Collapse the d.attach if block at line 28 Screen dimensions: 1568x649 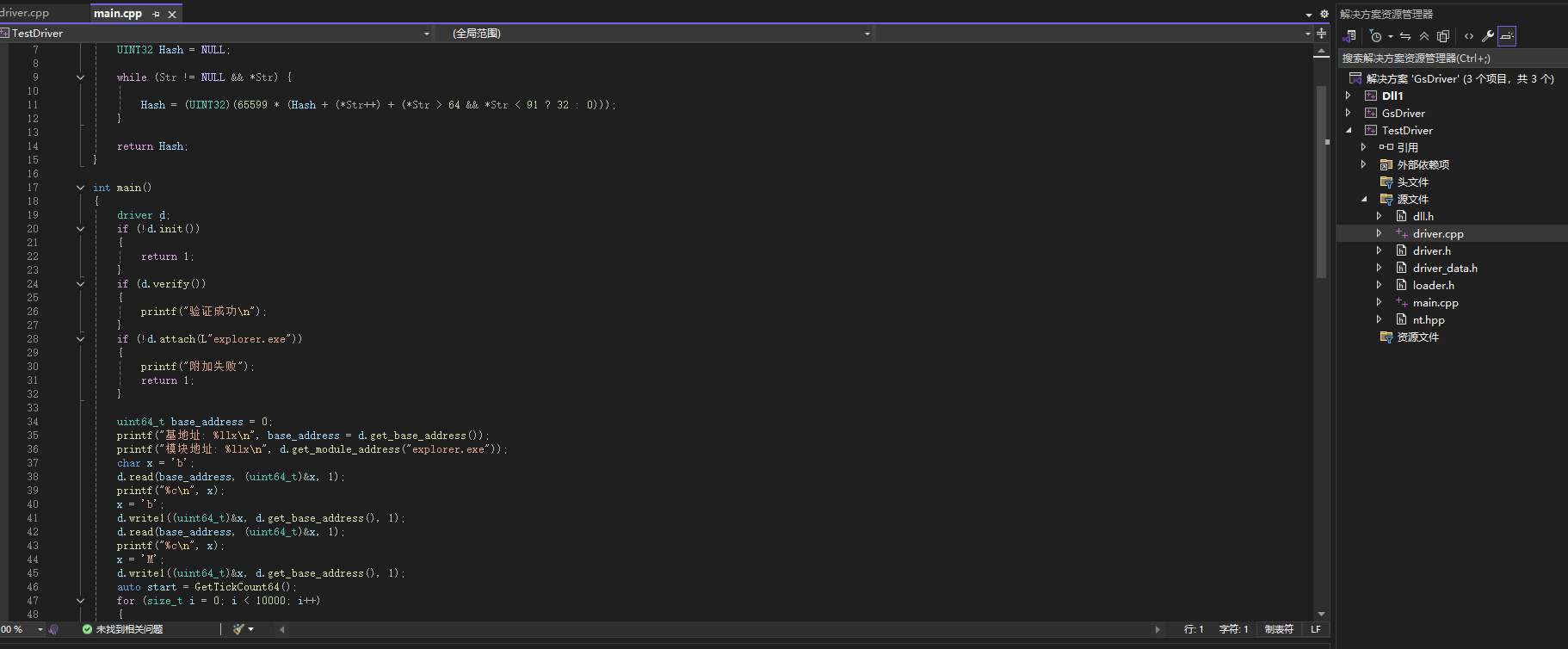tap(80, 339)
